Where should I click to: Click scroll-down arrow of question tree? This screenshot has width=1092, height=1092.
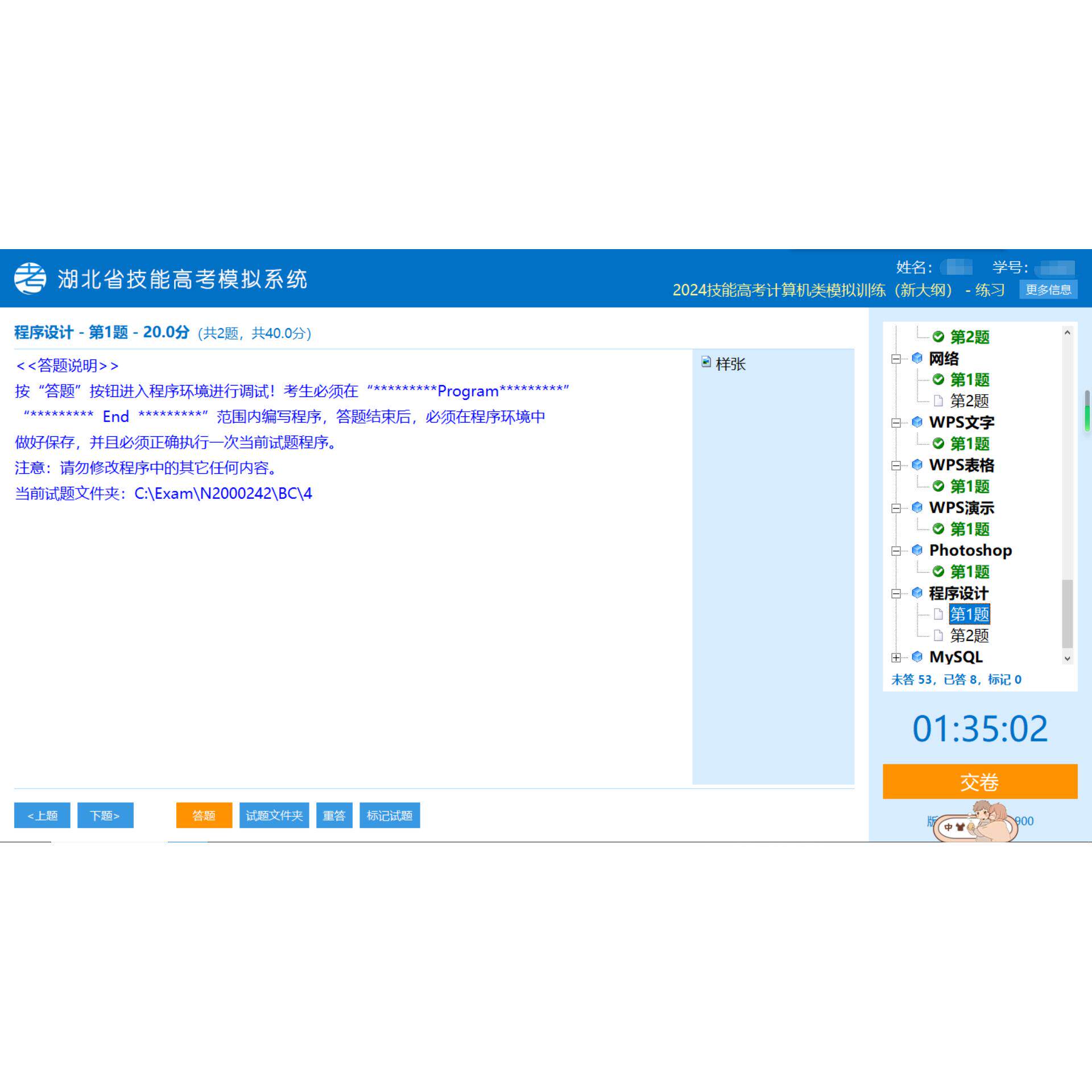click(x=1068, y=658)
